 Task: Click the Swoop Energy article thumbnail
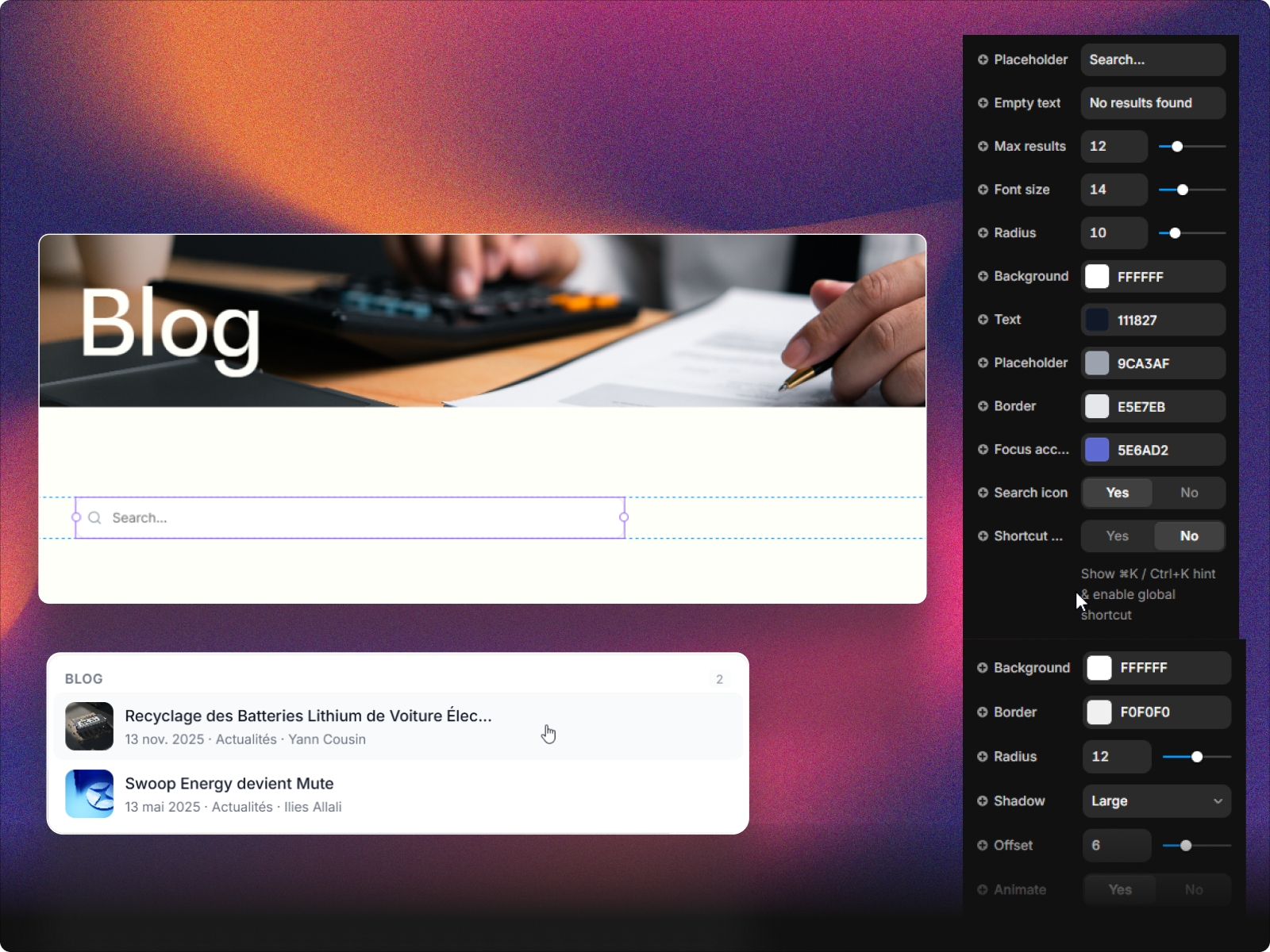pyautogui.click(x=89, y=793)
